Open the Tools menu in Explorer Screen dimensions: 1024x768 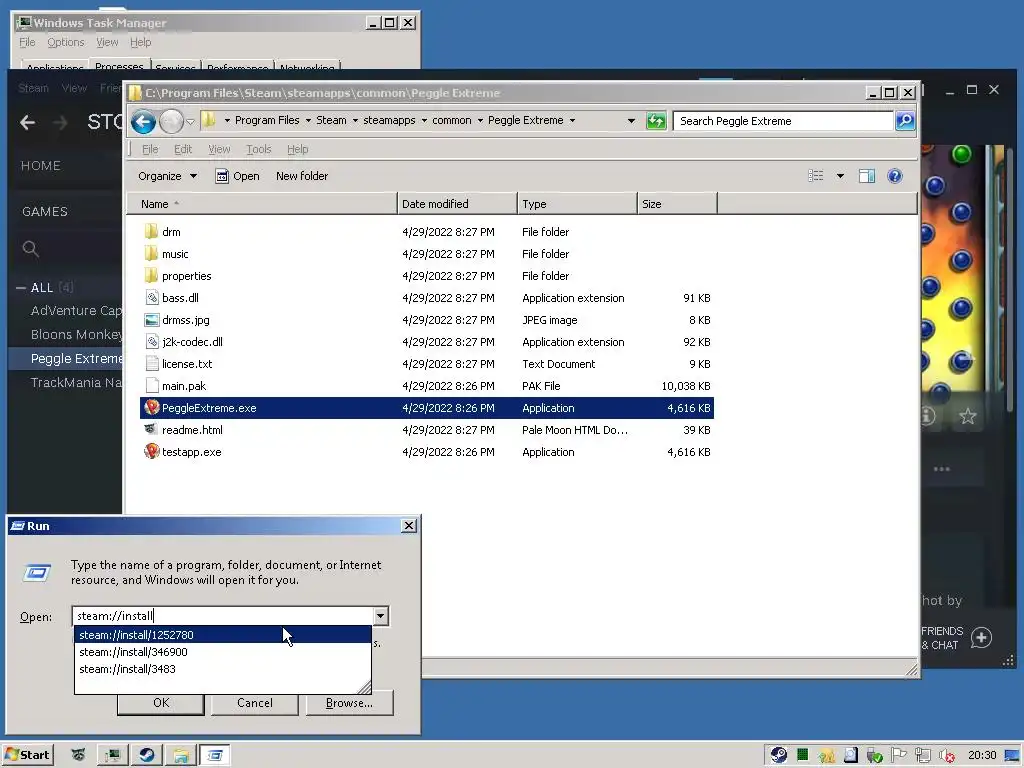pos(259,149)
